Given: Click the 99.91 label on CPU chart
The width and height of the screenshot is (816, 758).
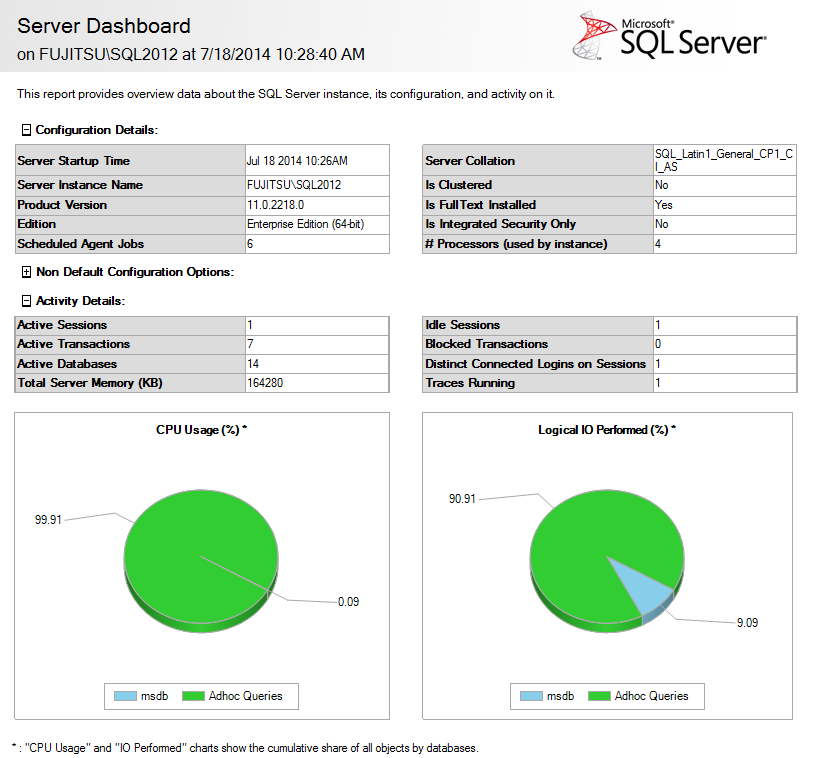Looking at the screenshot, I should click(x=50, y=519).
